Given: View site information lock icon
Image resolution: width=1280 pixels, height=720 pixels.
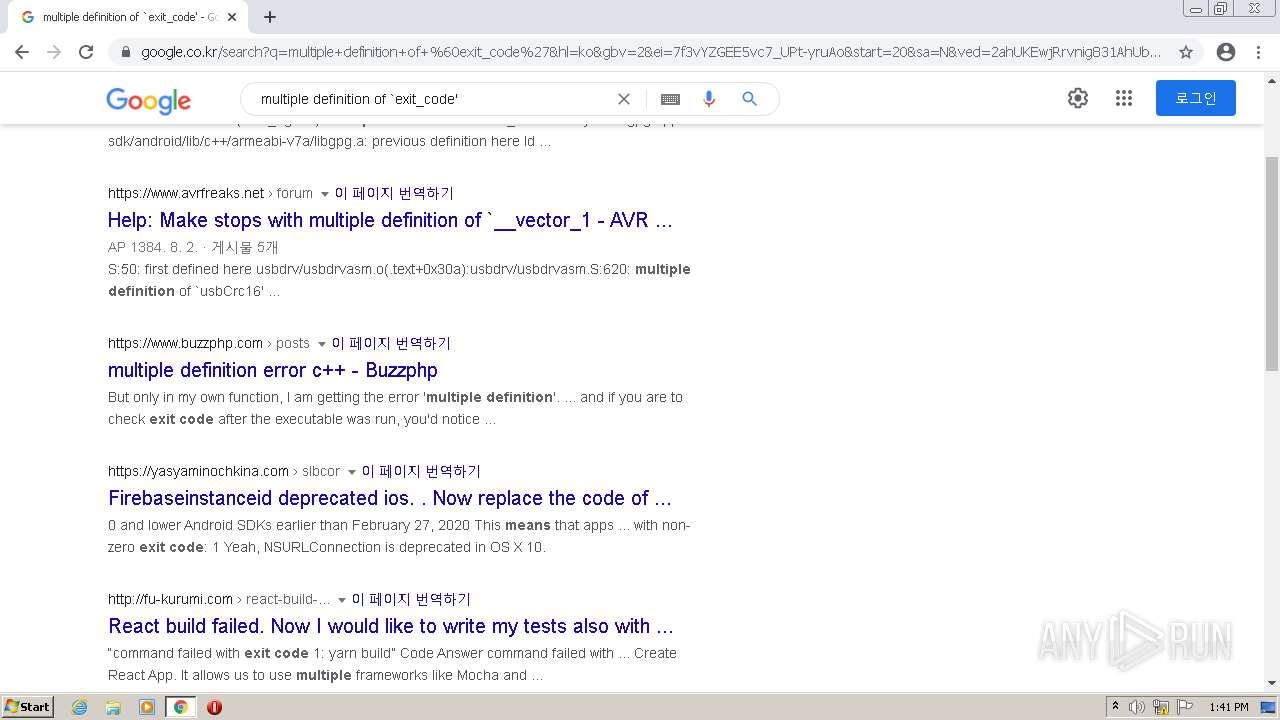Looking at the screenshot, I should click(x=125, y=52).
